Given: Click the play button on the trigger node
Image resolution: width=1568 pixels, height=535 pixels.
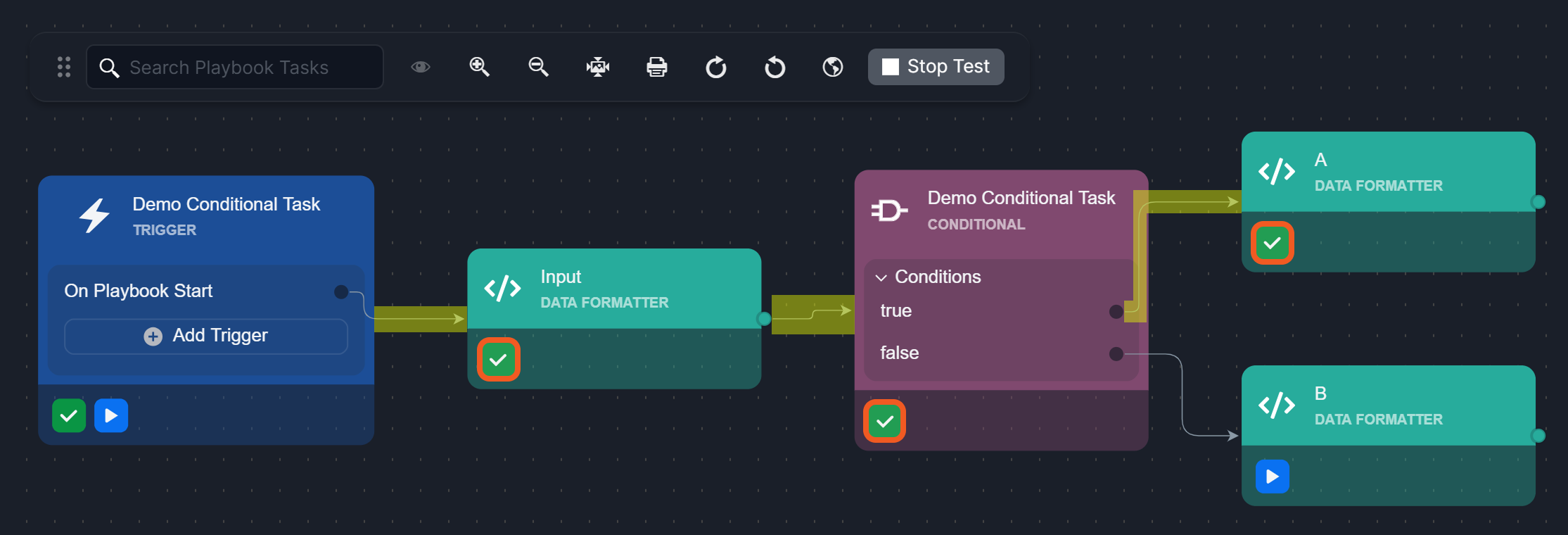Looking at the screenshot, I should (111, 415).
